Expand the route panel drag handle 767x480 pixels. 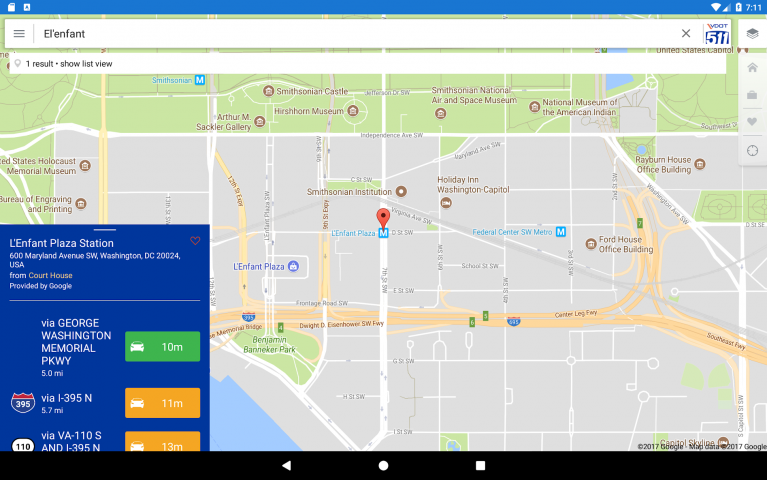(105, 230)
